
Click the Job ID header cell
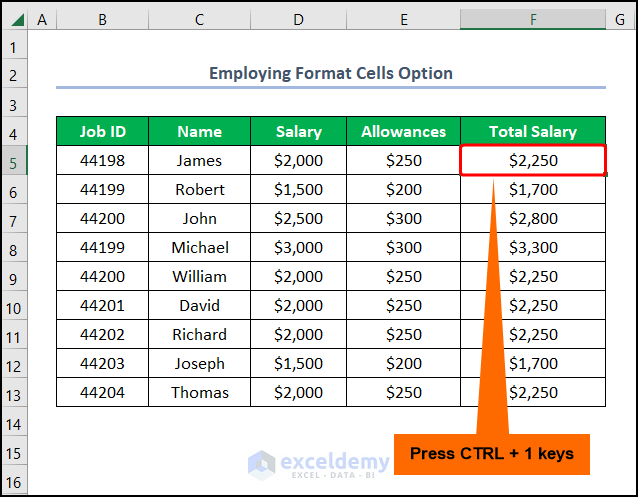[x=102, y=132]
